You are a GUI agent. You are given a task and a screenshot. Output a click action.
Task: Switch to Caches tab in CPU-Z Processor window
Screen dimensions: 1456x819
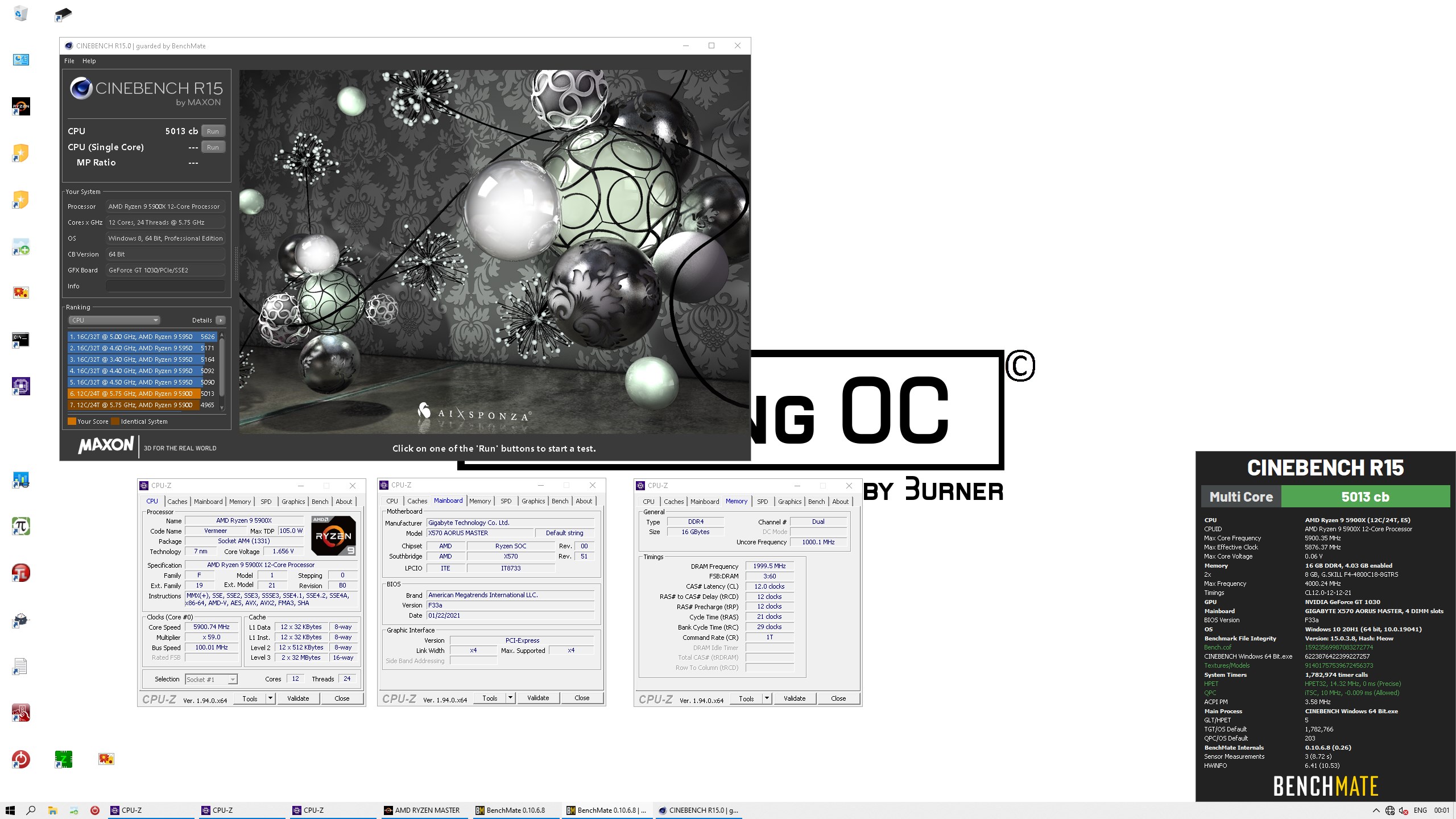point(177,502)
